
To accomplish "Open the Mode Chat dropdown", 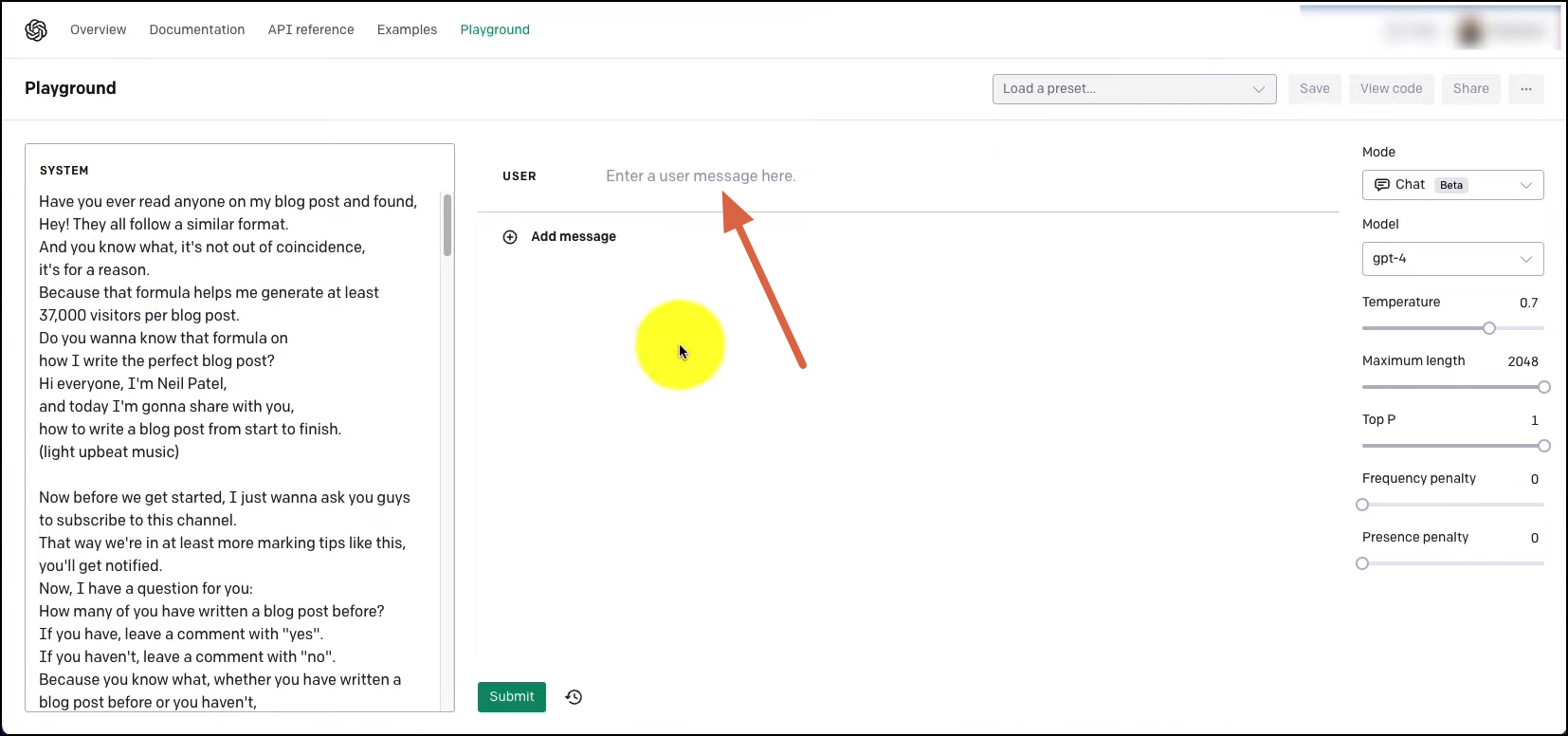I will pyautogui.click(x=1452, y=185).
